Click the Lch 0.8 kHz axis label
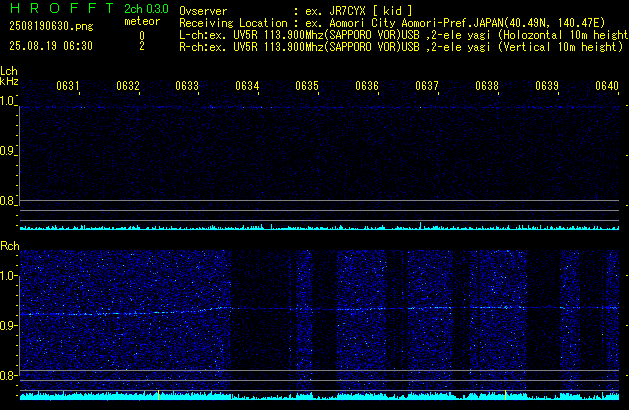This screenshot has width=629, height=410. [7, 201]
